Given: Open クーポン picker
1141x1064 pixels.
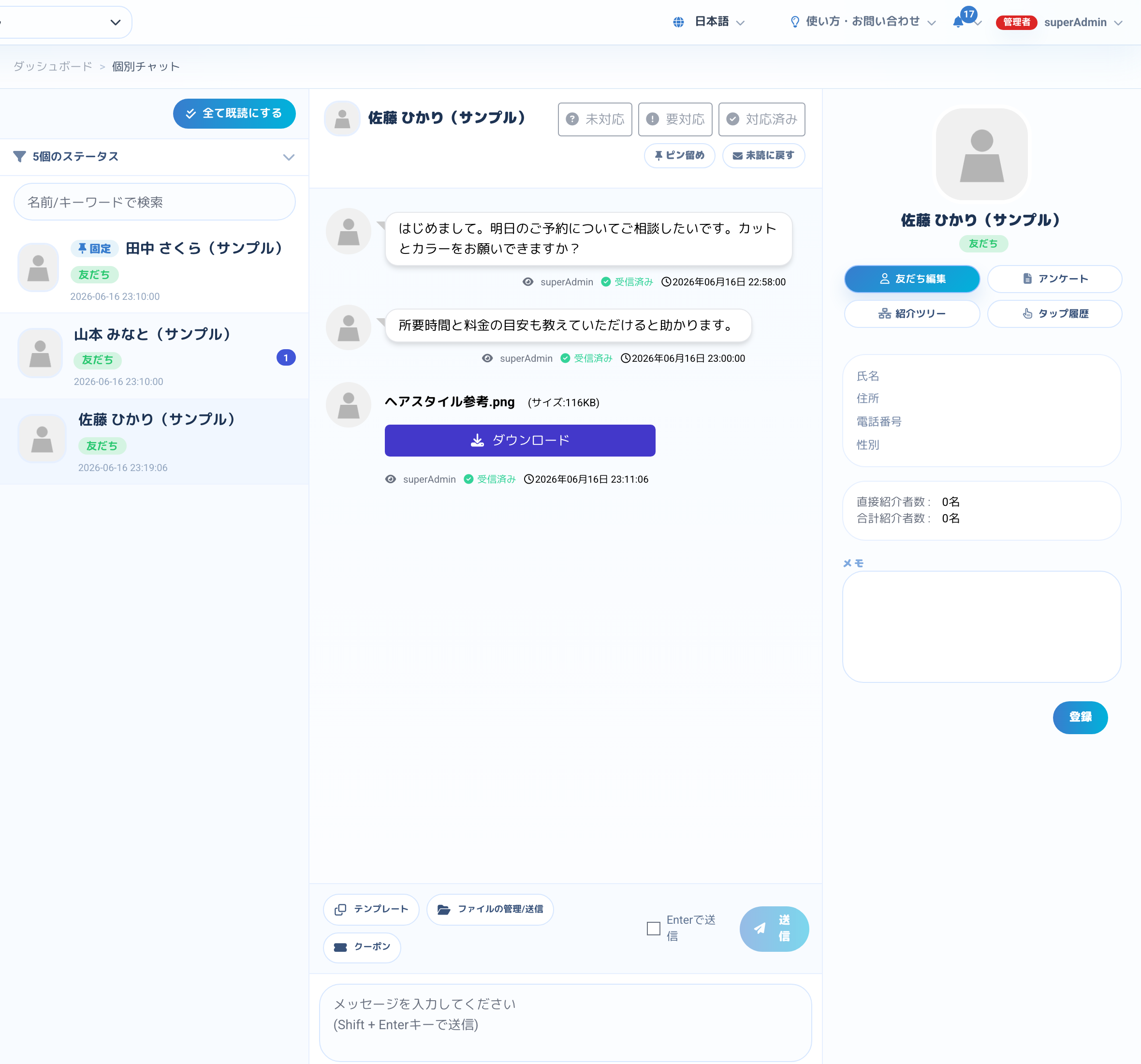Looking at the screenshot, I should tap(362, 947).
